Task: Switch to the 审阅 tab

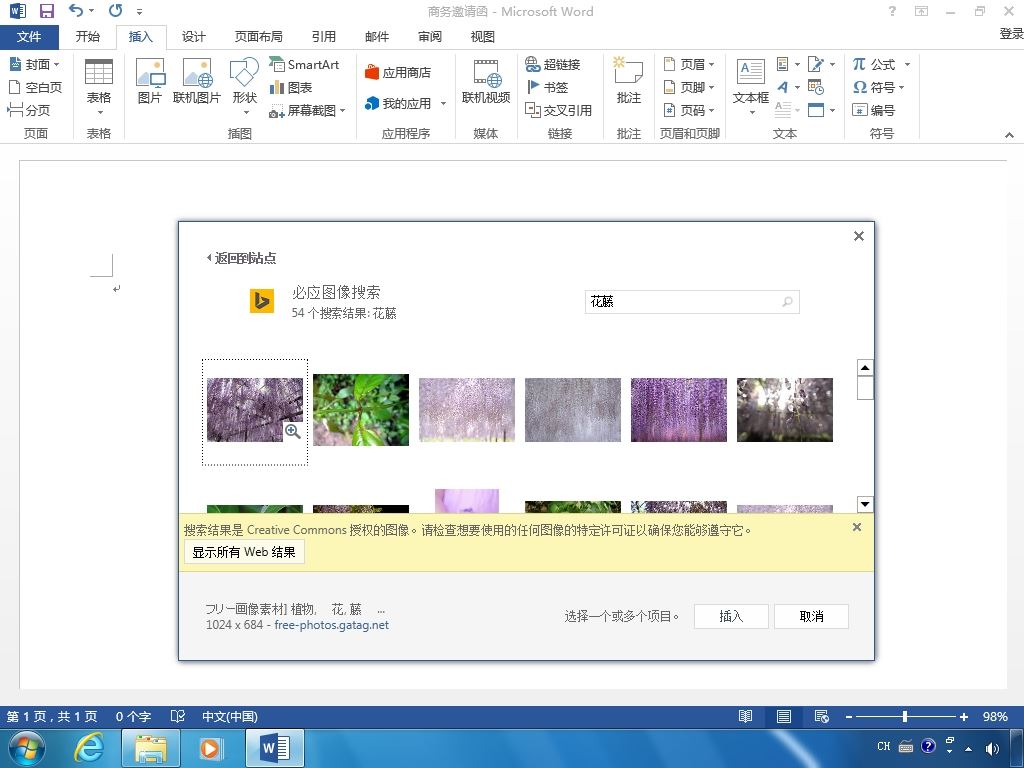Action: pyautogui.click(x=429, y=37)
